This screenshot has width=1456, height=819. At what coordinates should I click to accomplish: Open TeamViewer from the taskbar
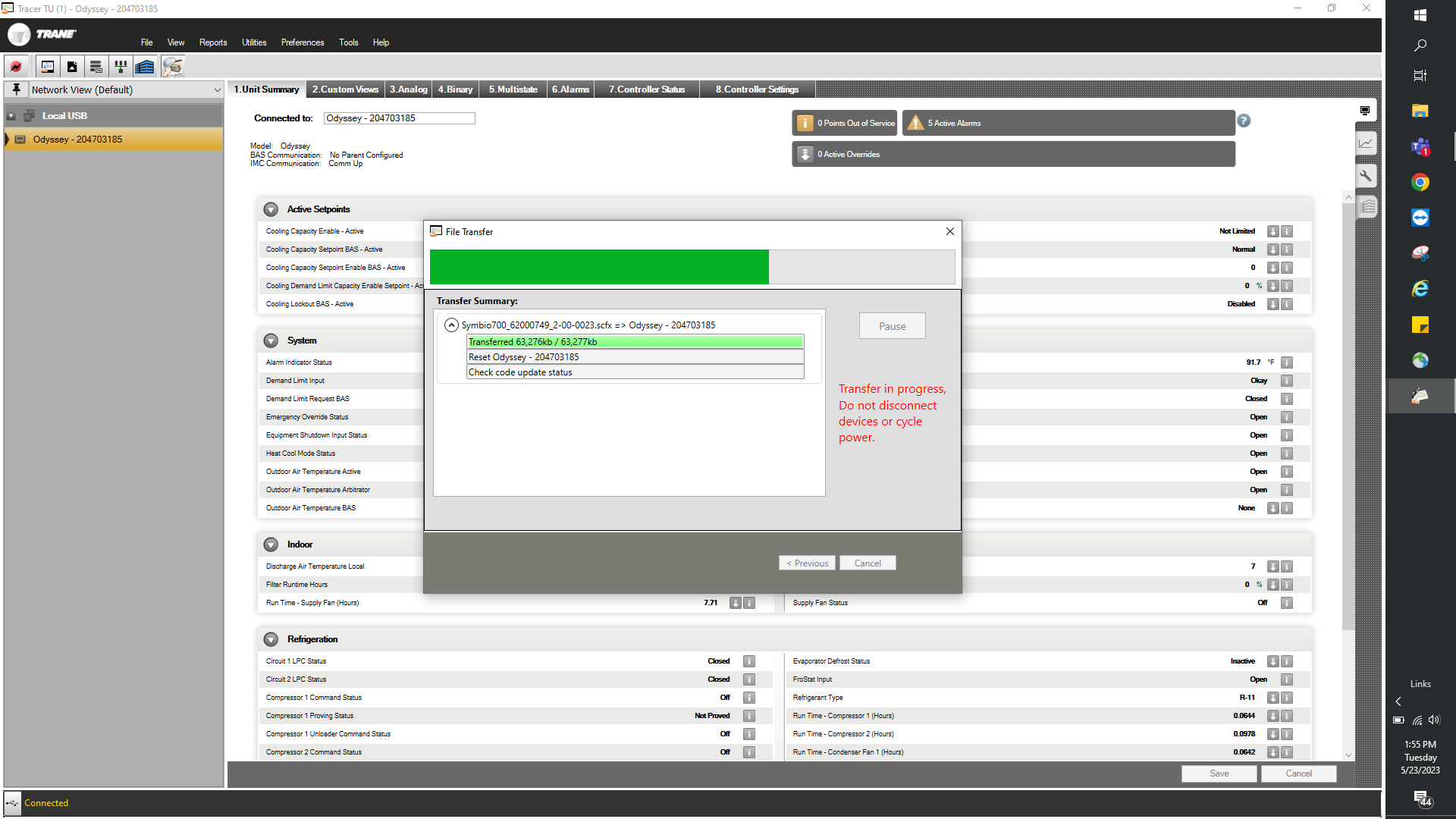point(1420,218)
